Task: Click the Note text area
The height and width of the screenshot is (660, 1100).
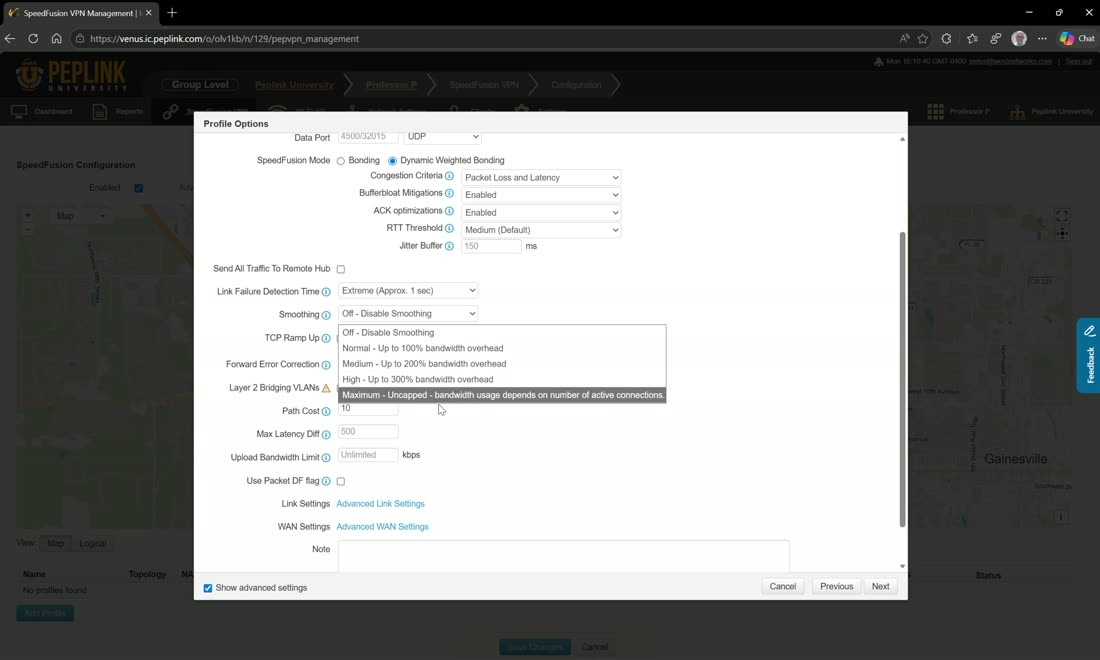Action: coord(563,556)
